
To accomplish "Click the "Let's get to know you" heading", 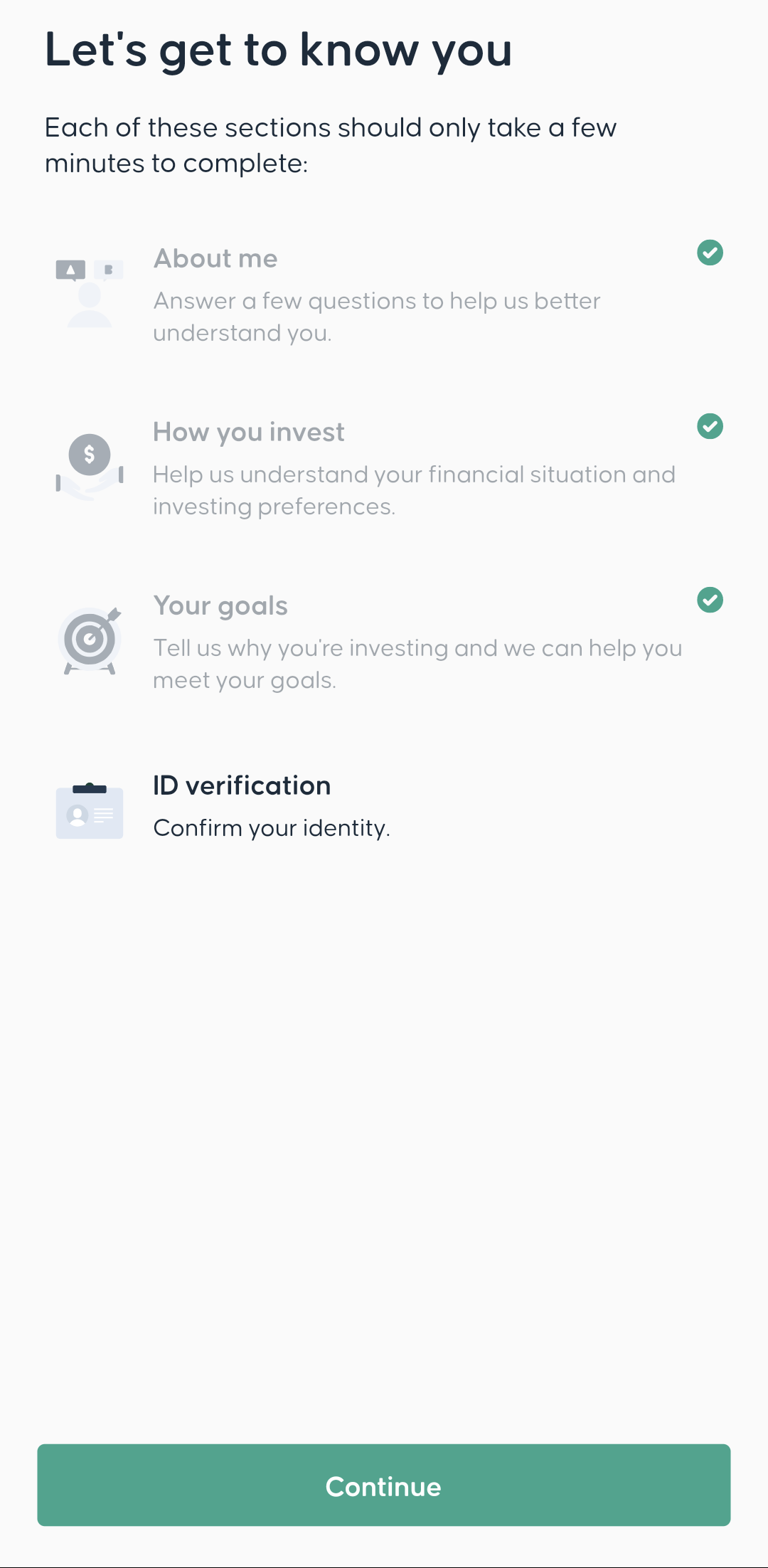I will [x=278, y=50].
